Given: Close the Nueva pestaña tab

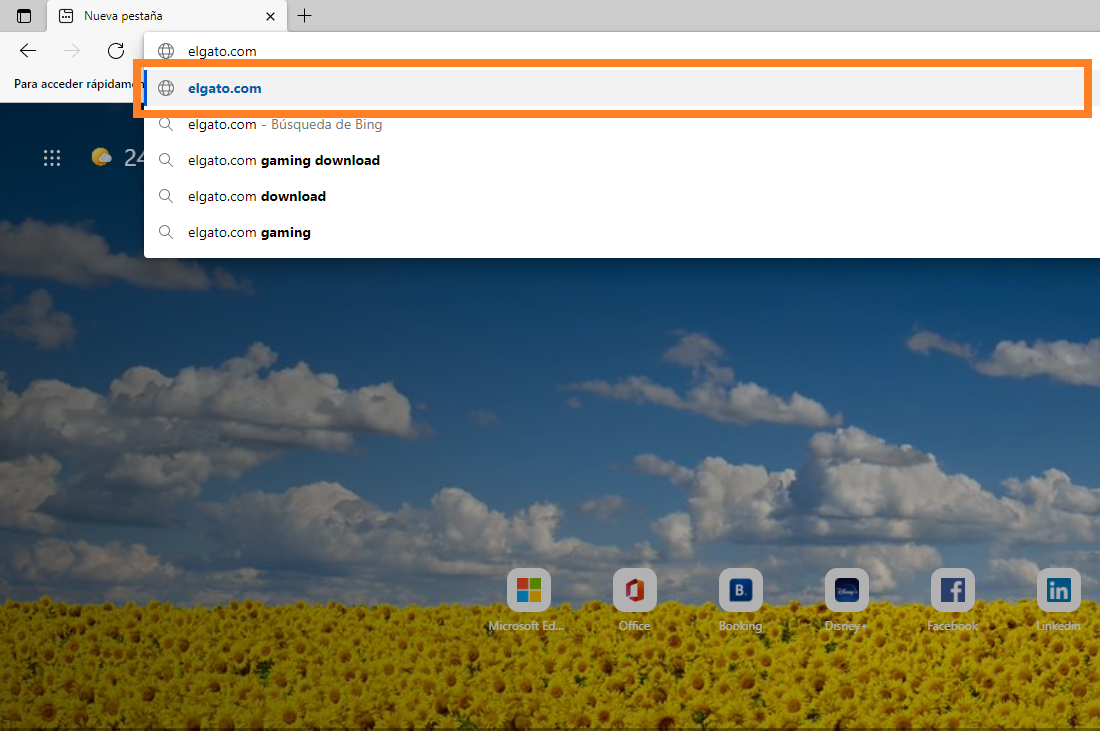Looking at the screenshot, I should pos(270,16).
